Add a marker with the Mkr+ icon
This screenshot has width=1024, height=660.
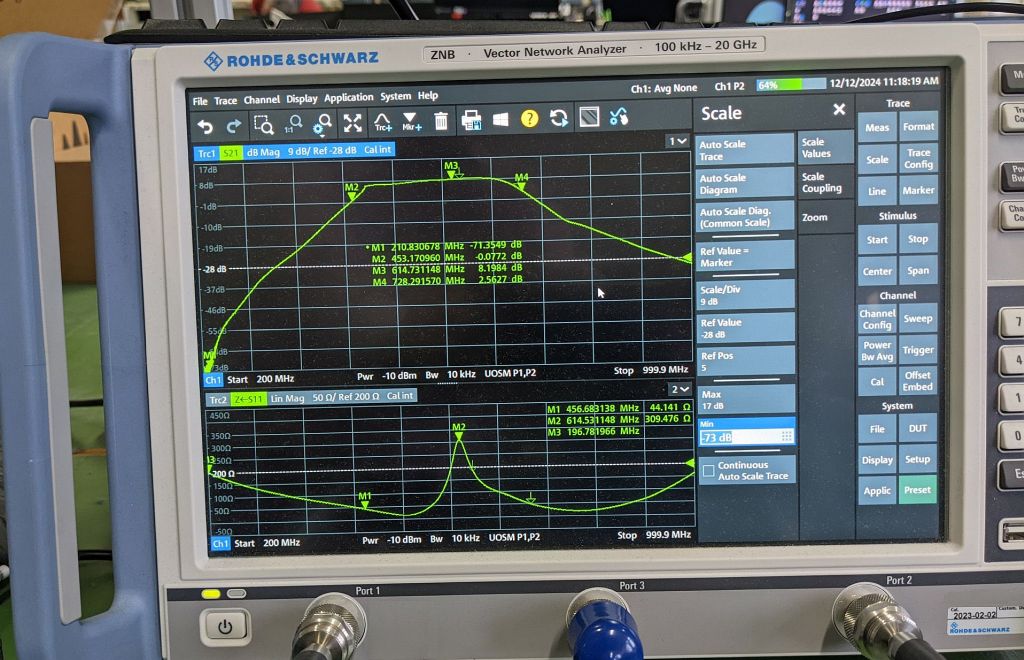411,123
